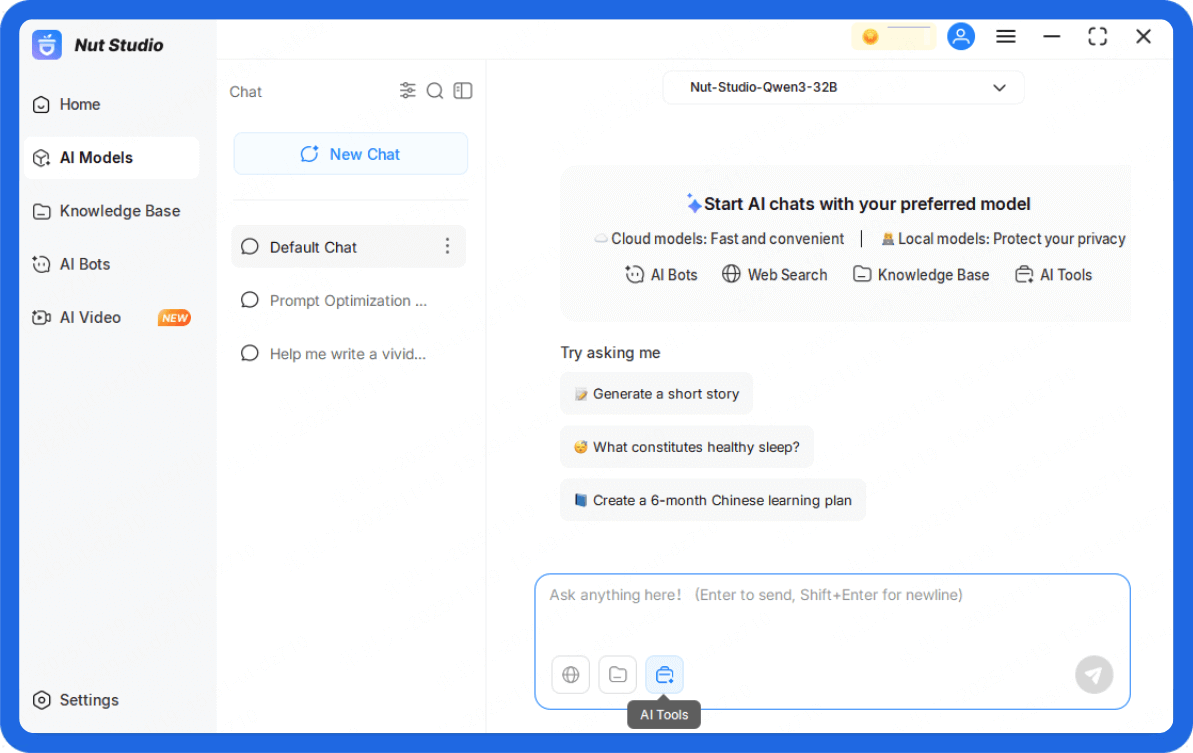
Task: Expand the Nut-Studio-Qwen3-32B model dropdown
Action: click(x=843, y=88)
